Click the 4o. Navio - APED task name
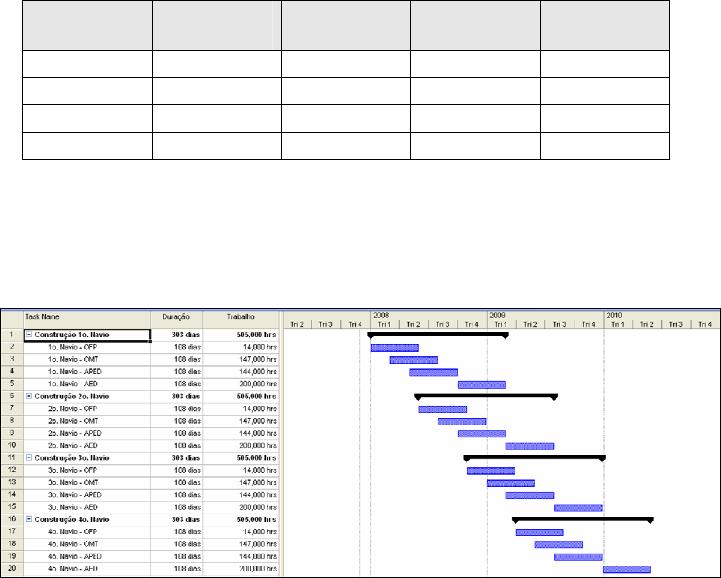721x578 pixels. tap(73, 555)
